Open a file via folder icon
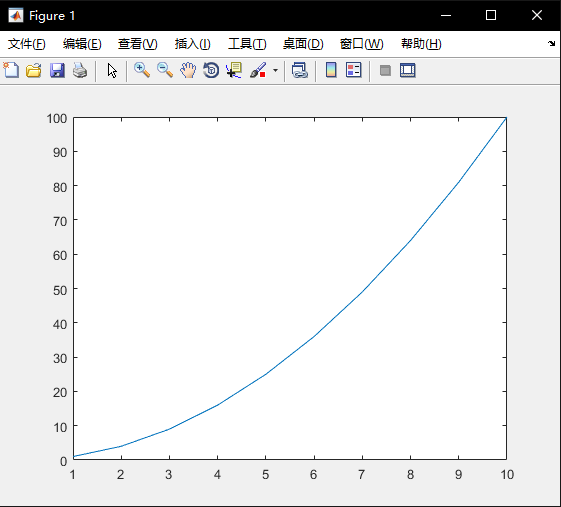561x507 pixels. coord(34,70)
